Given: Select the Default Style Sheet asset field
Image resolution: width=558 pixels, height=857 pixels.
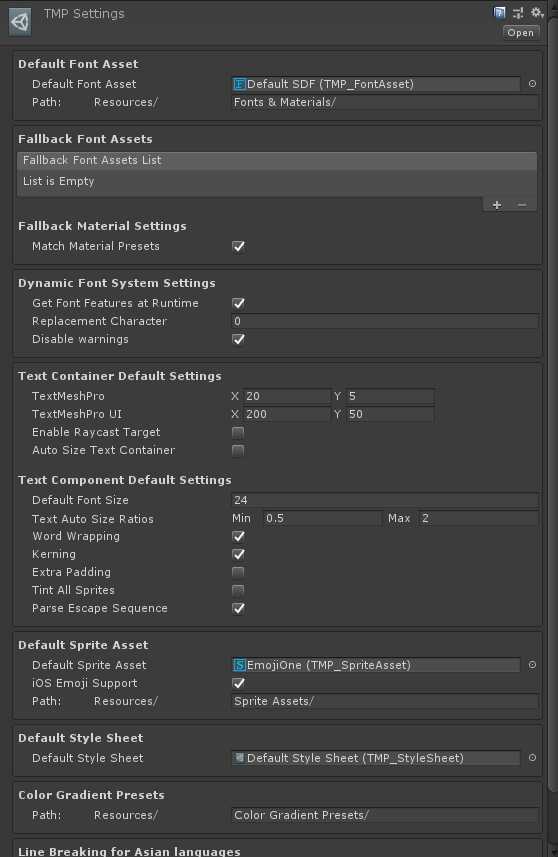Looking at the screenshot, I should (375, 758).
